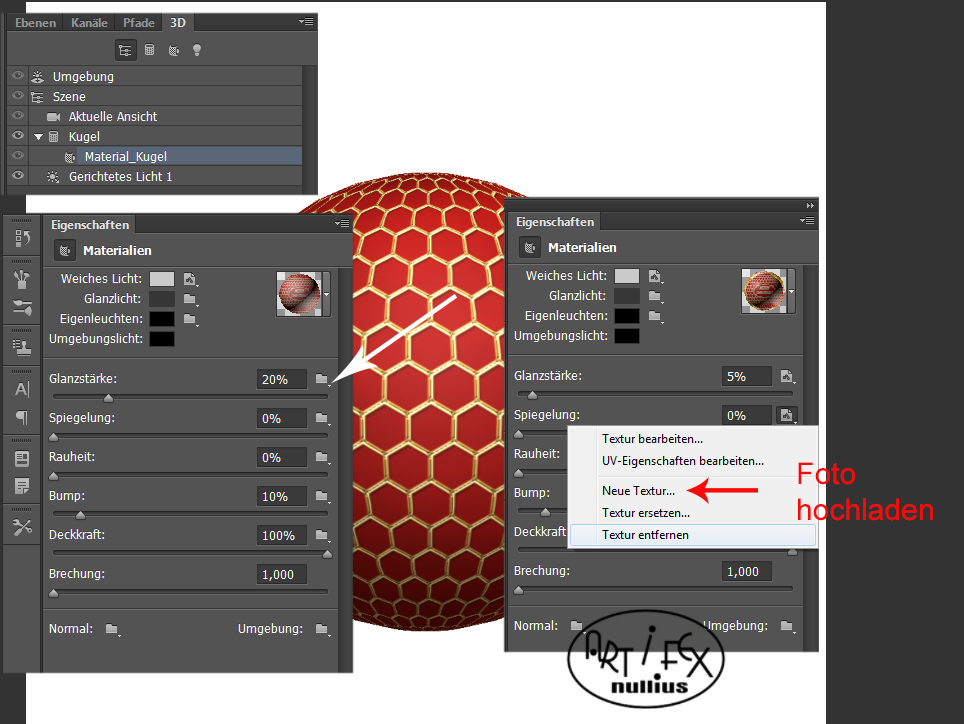Click Umgebung folder icon in right panel
Viewport: 964px width, 724px height.
click(x=788, y=626)
